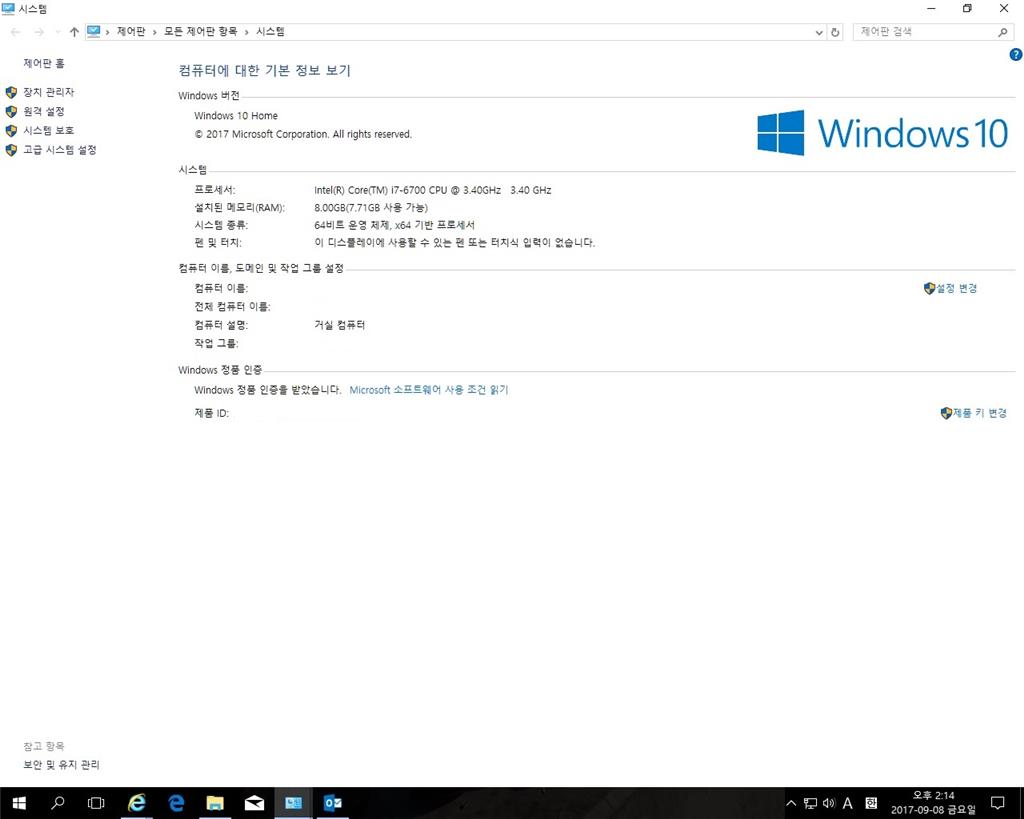Click the system window title icon
Screen dimensions: 1024x819
[8, 8]
